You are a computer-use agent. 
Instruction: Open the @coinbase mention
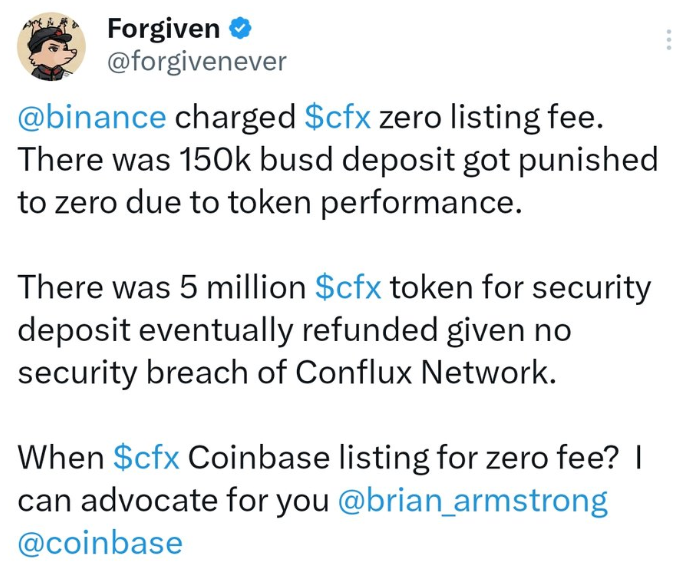100,542
